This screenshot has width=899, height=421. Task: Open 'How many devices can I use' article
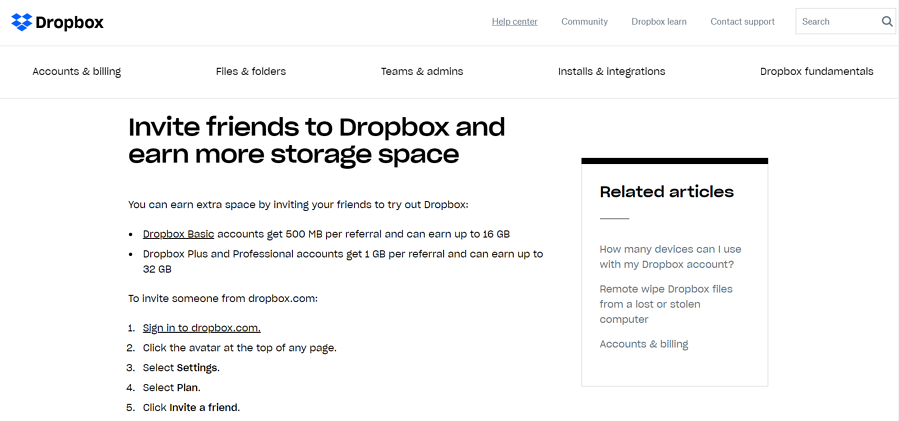point(671,257)
